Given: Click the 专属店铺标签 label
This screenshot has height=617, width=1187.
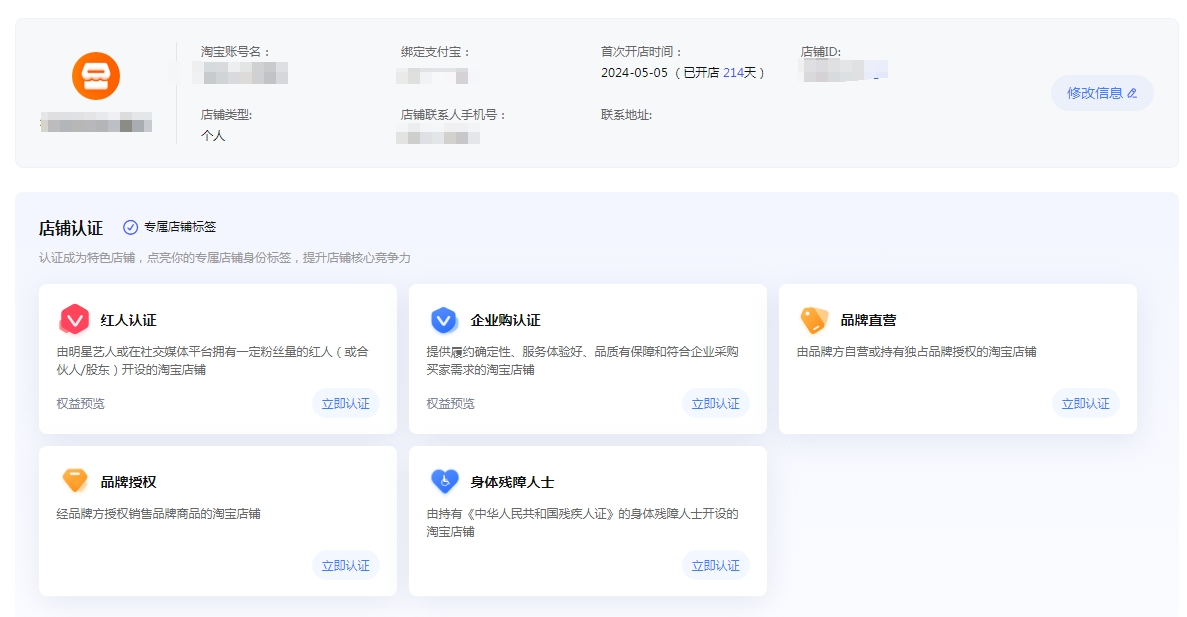Looking at the screenshot, I should pyautogui.click(x=180, y=227).
